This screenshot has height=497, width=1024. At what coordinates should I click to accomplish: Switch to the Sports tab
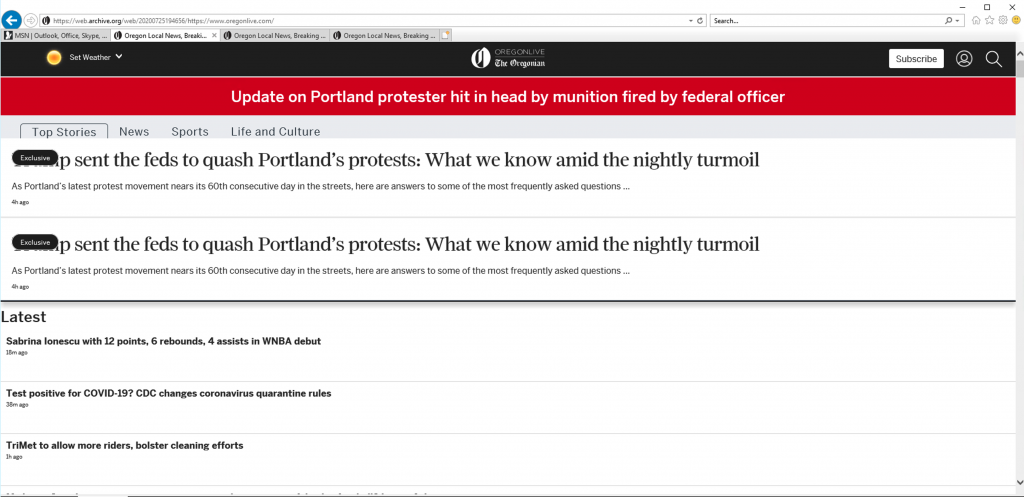tap(190, 132)
